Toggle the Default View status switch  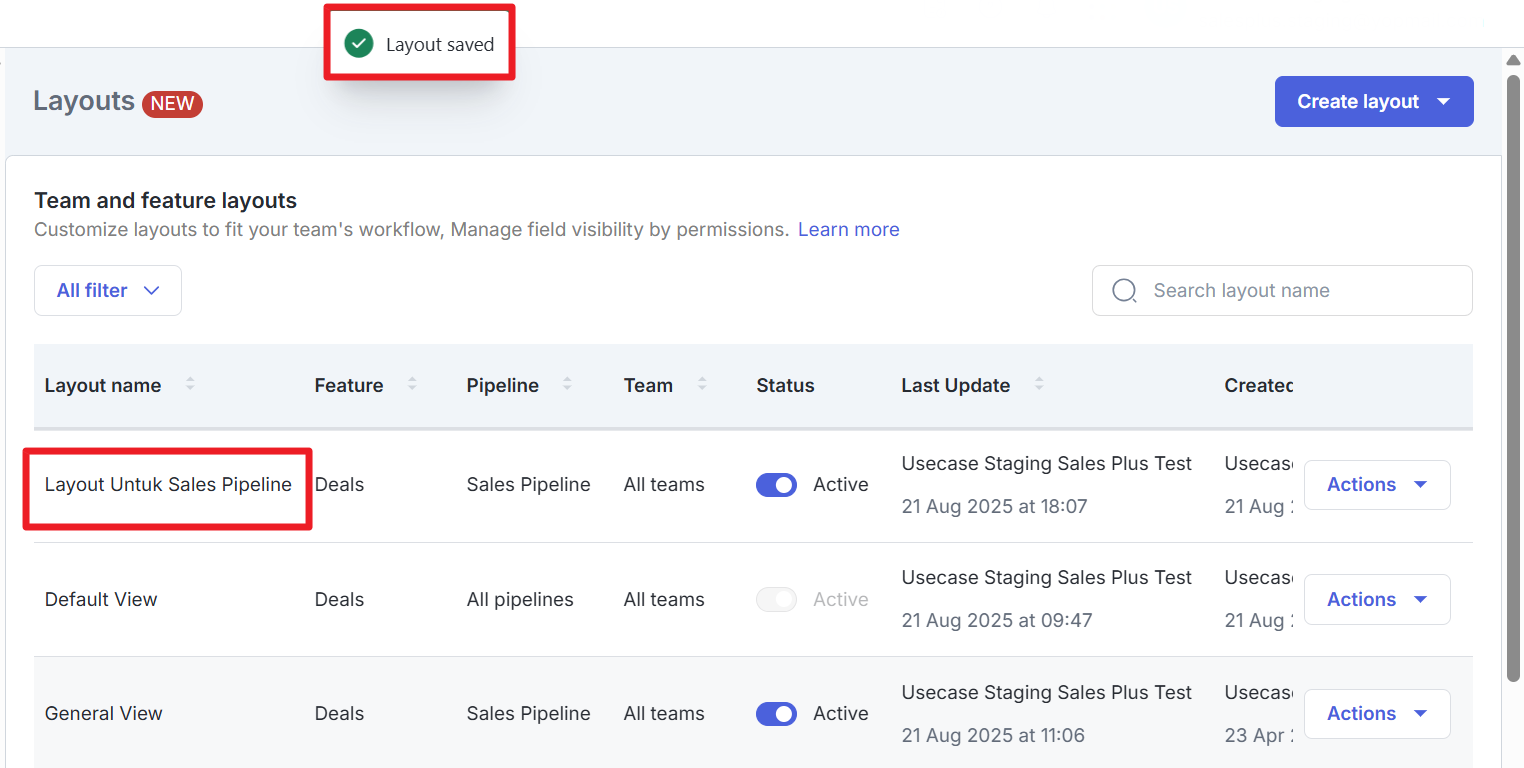(x=776, y=600)
